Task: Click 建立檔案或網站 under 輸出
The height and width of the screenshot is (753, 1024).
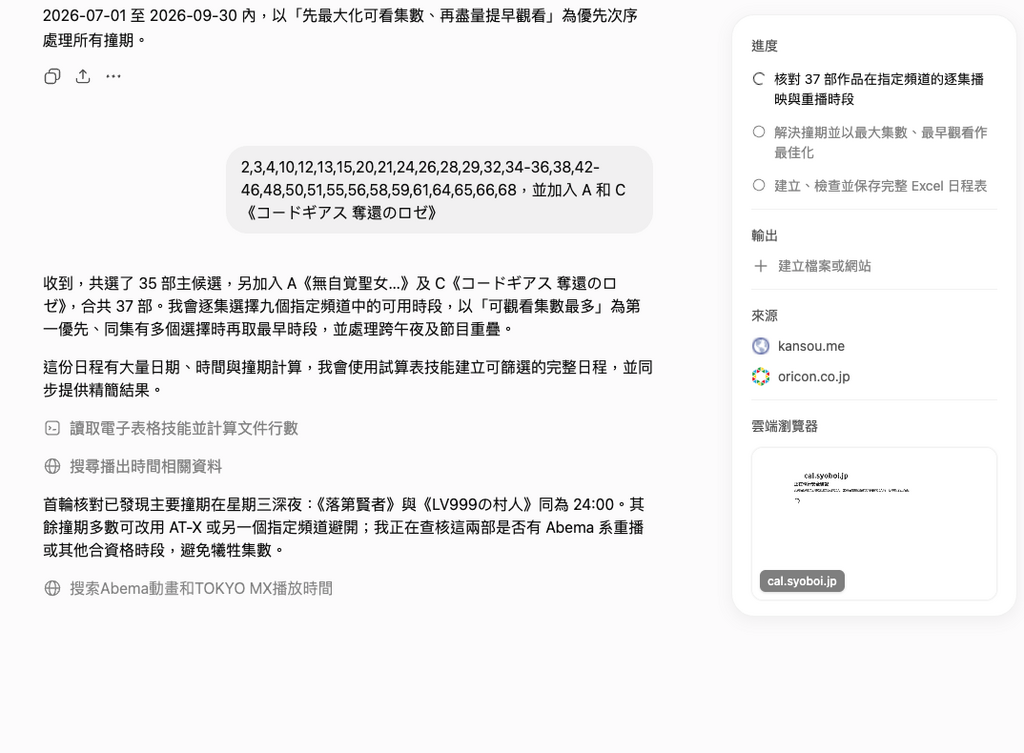Action: 824,266
